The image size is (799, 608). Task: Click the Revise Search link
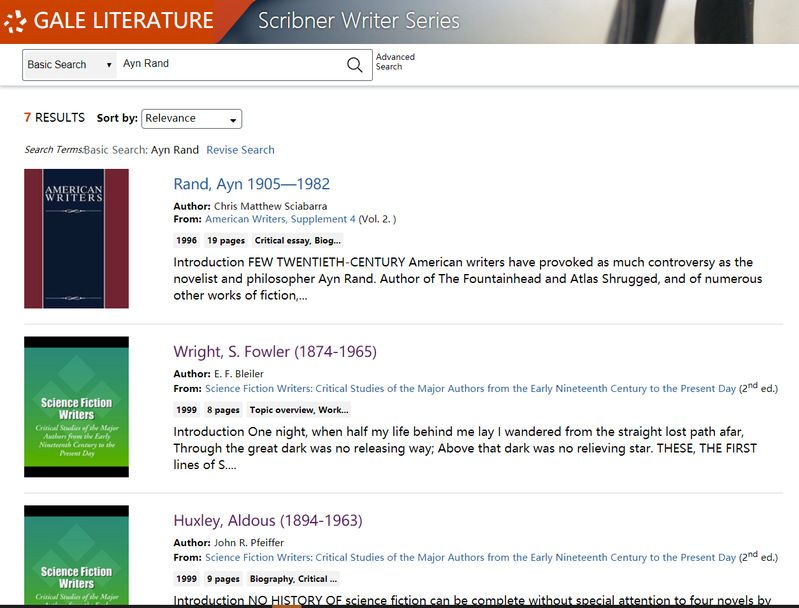click(240, 150)
